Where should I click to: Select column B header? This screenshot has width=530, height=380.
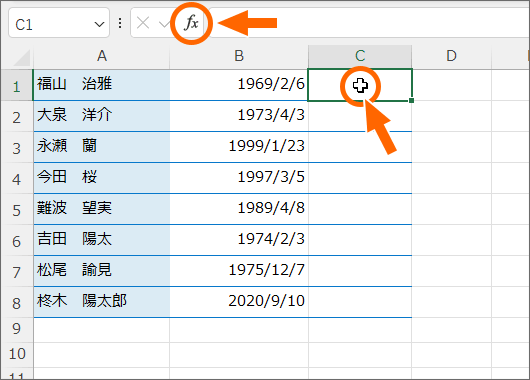click(239, 56)
